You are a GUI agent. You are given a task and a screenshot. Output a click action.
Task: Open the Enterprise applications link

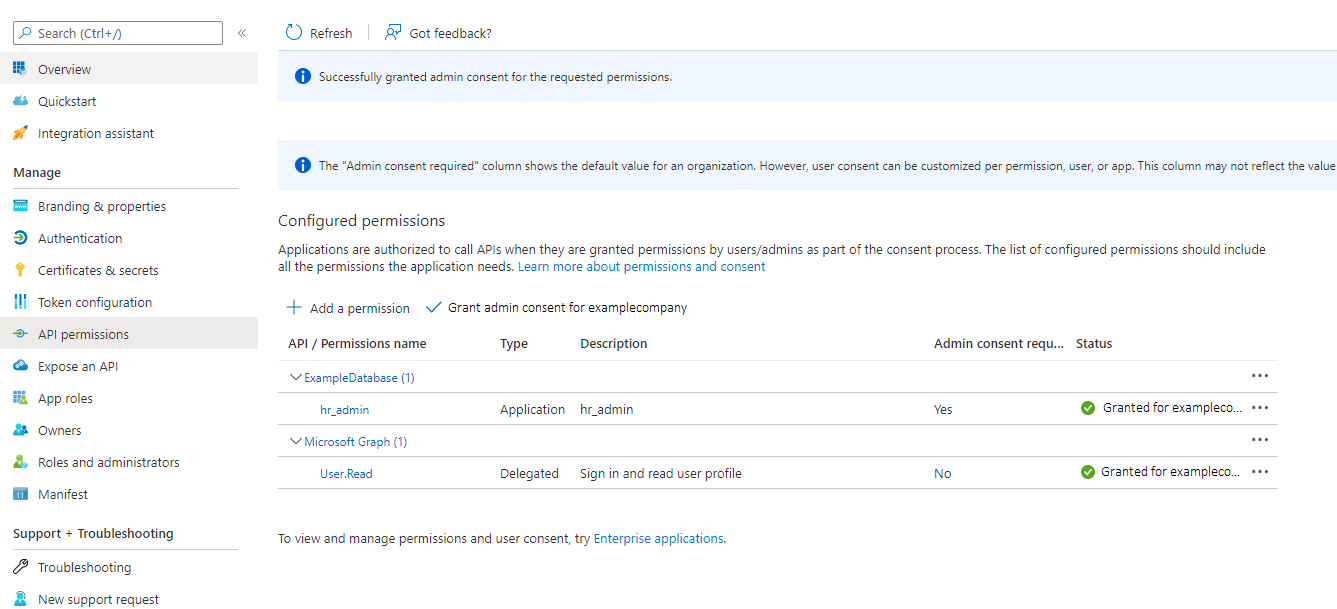click(658, 538)
